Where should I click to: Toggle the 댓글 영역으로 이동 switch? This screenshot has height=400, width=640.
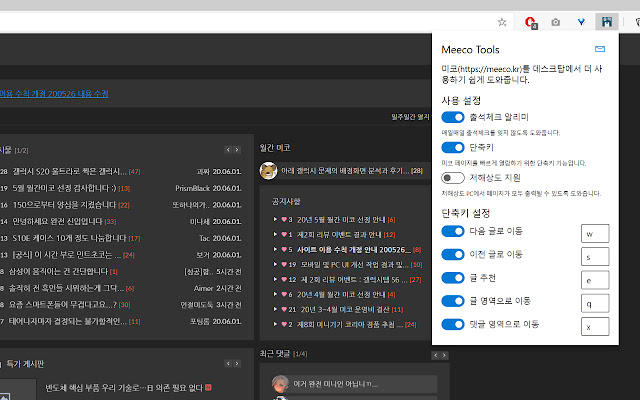pos(453,324)
